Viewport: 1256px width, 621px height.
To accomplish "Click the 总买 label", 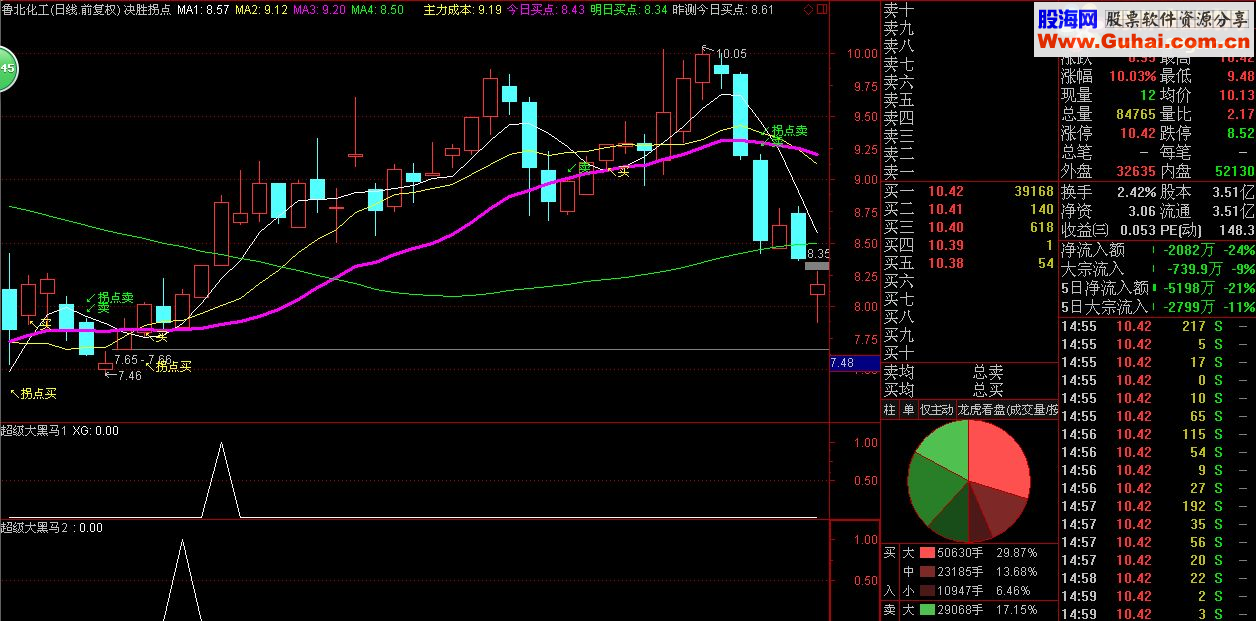I will click(988, 390).
